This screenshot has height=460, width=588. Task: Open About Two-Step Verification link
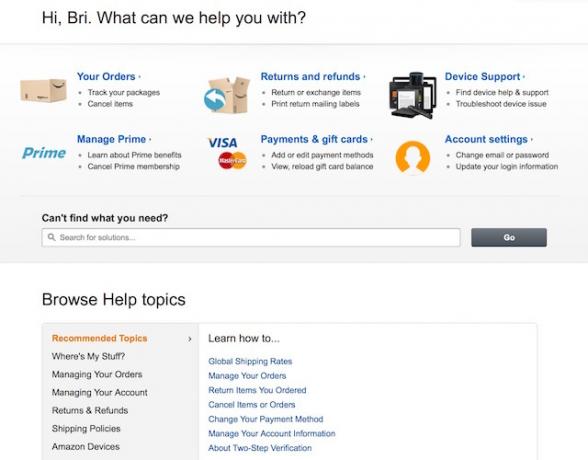(260, 448)
